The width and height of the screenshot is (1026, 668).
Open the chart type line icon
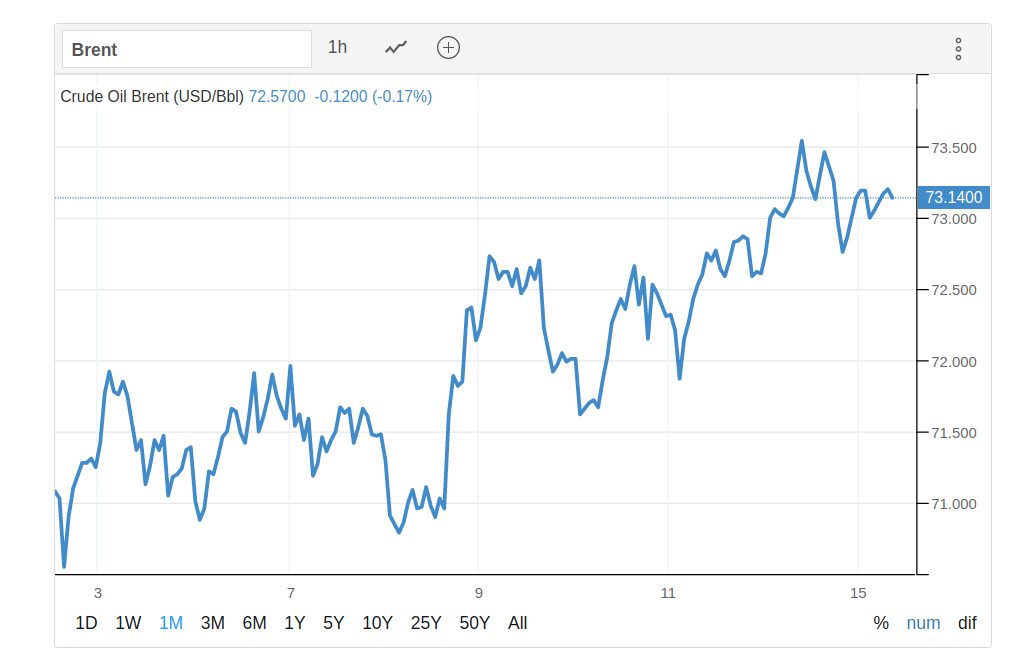click(396, 47)
